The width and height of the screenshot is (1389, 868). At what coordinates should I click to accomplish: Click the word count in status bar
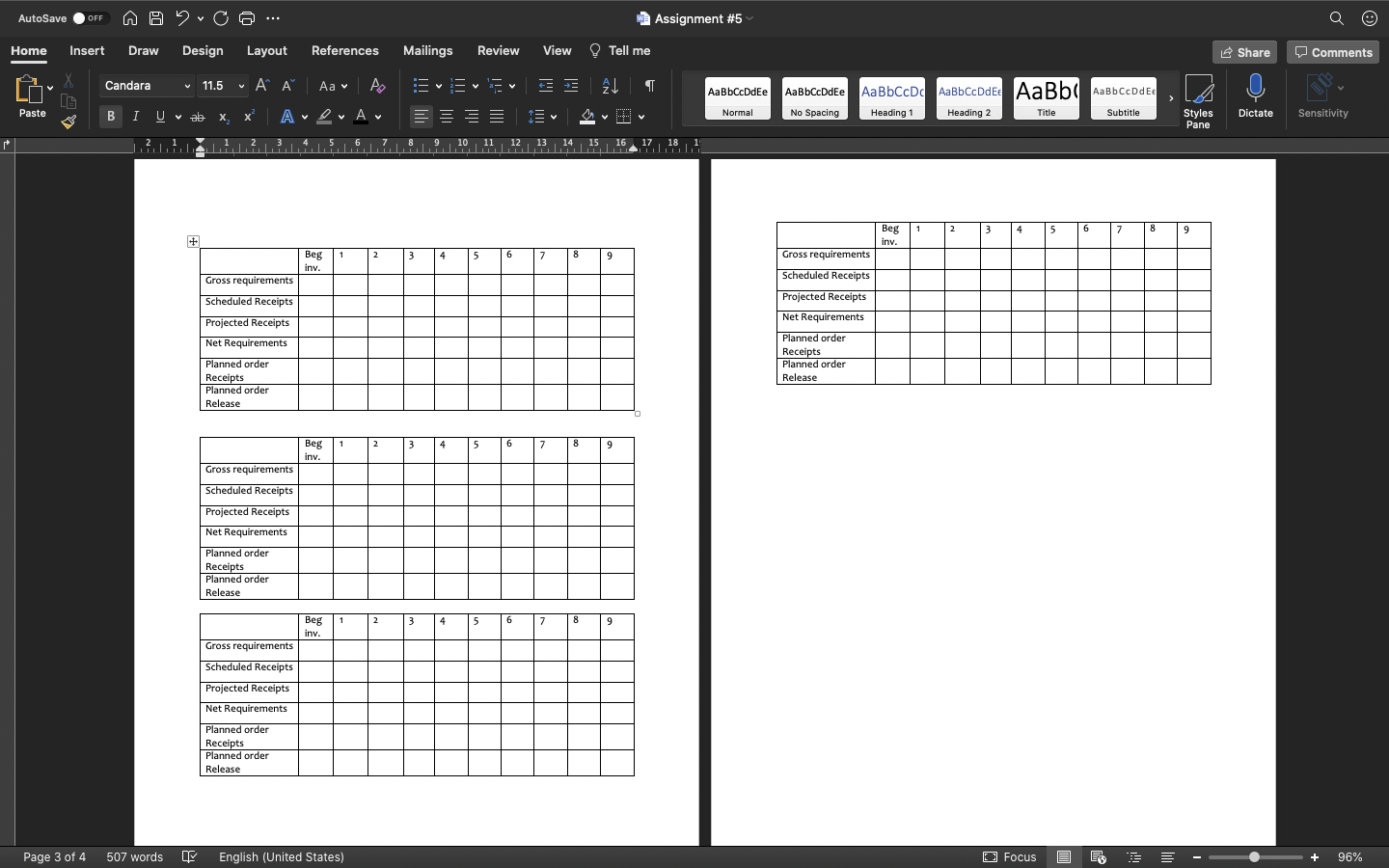134,856
